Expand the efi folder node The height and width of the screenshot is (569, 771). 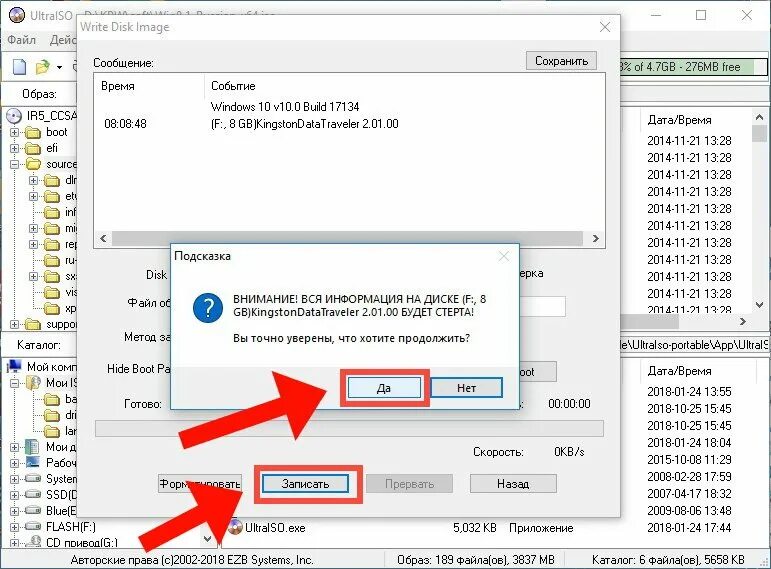click(14, 149)
